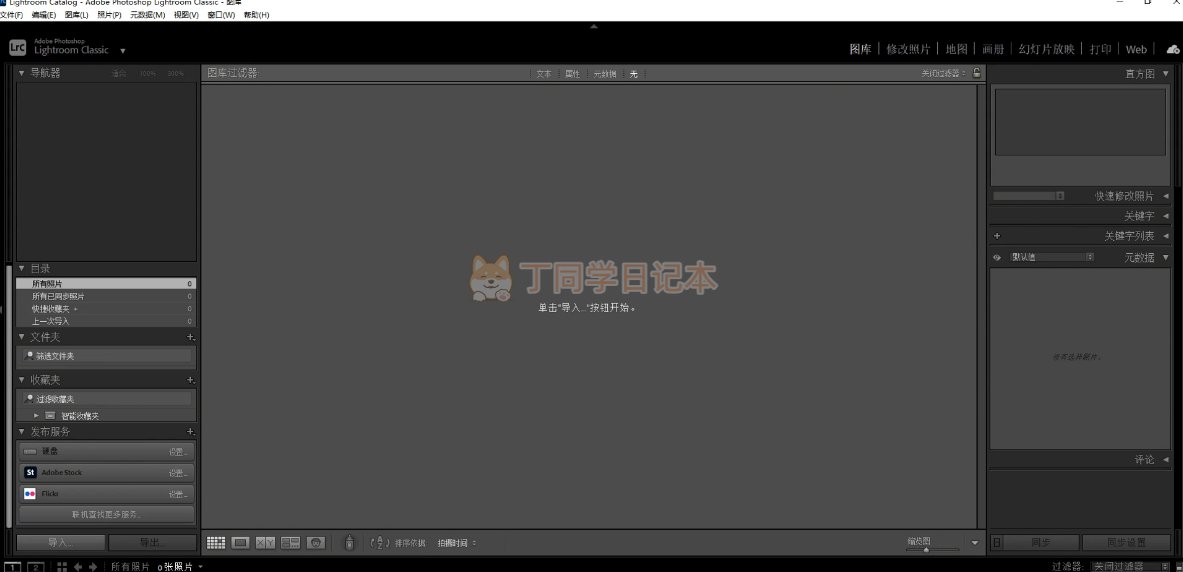Go forward with the right arrow

(93, 567)
